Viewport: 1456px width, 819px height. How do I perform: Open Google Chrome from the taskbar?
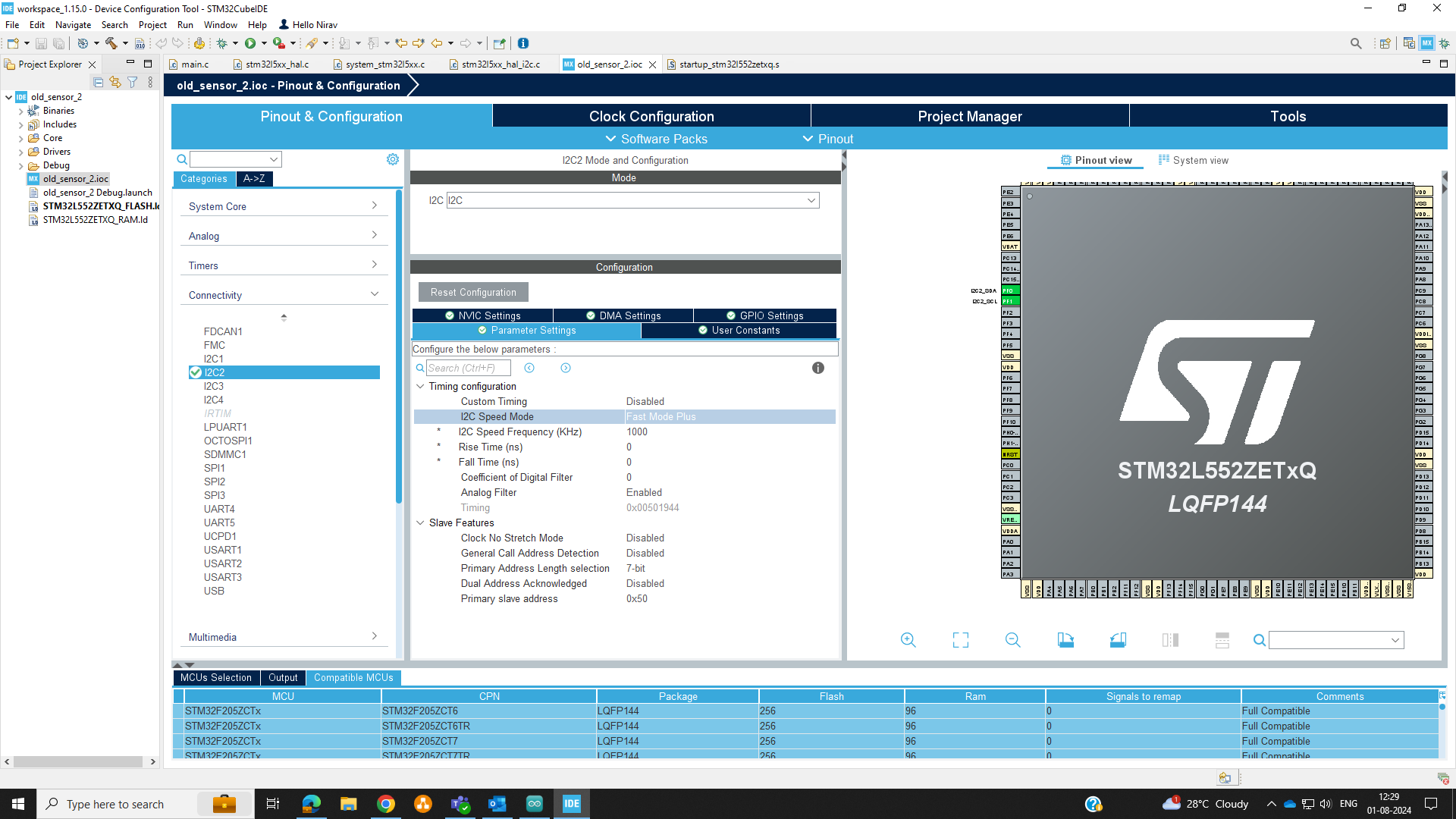386,803
